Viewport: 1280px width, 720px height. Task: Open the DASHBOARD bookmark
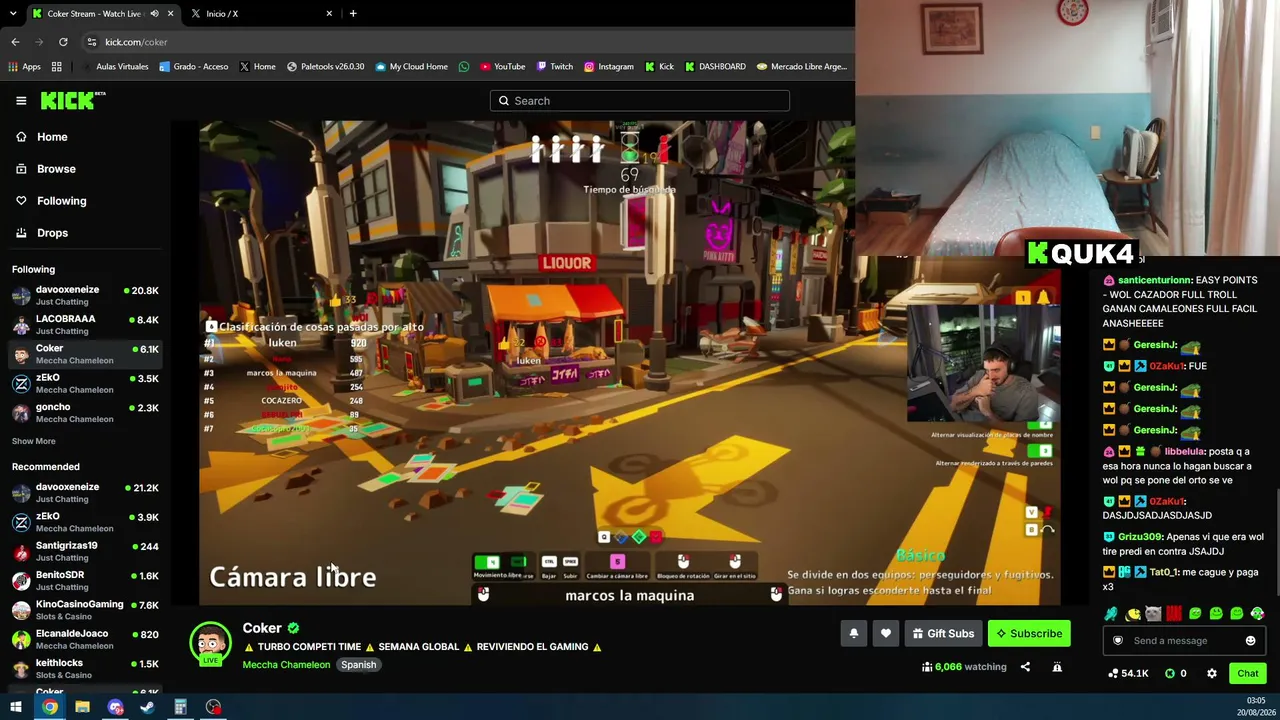coord(714,67)
